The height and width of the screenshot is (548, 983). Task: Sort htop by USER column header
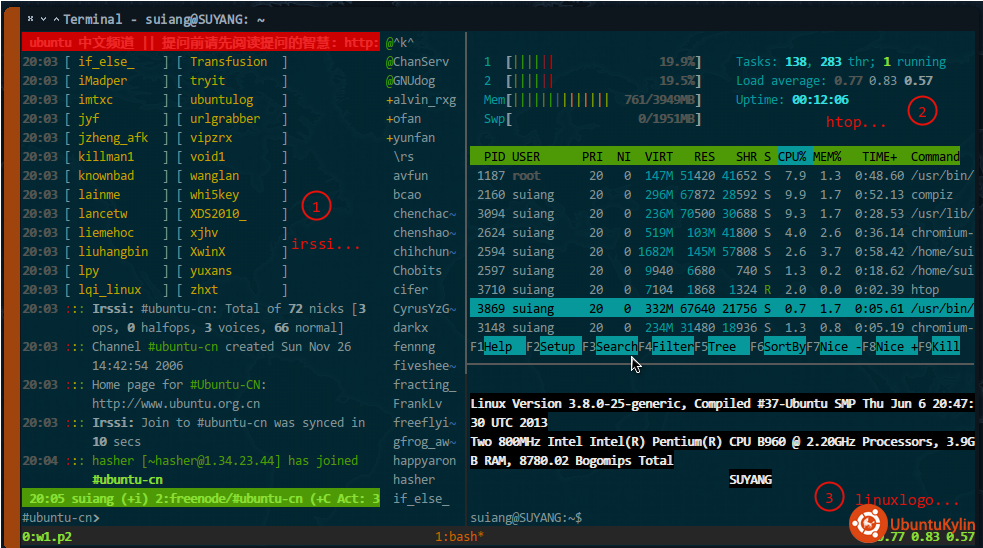[x=526, y=157]
